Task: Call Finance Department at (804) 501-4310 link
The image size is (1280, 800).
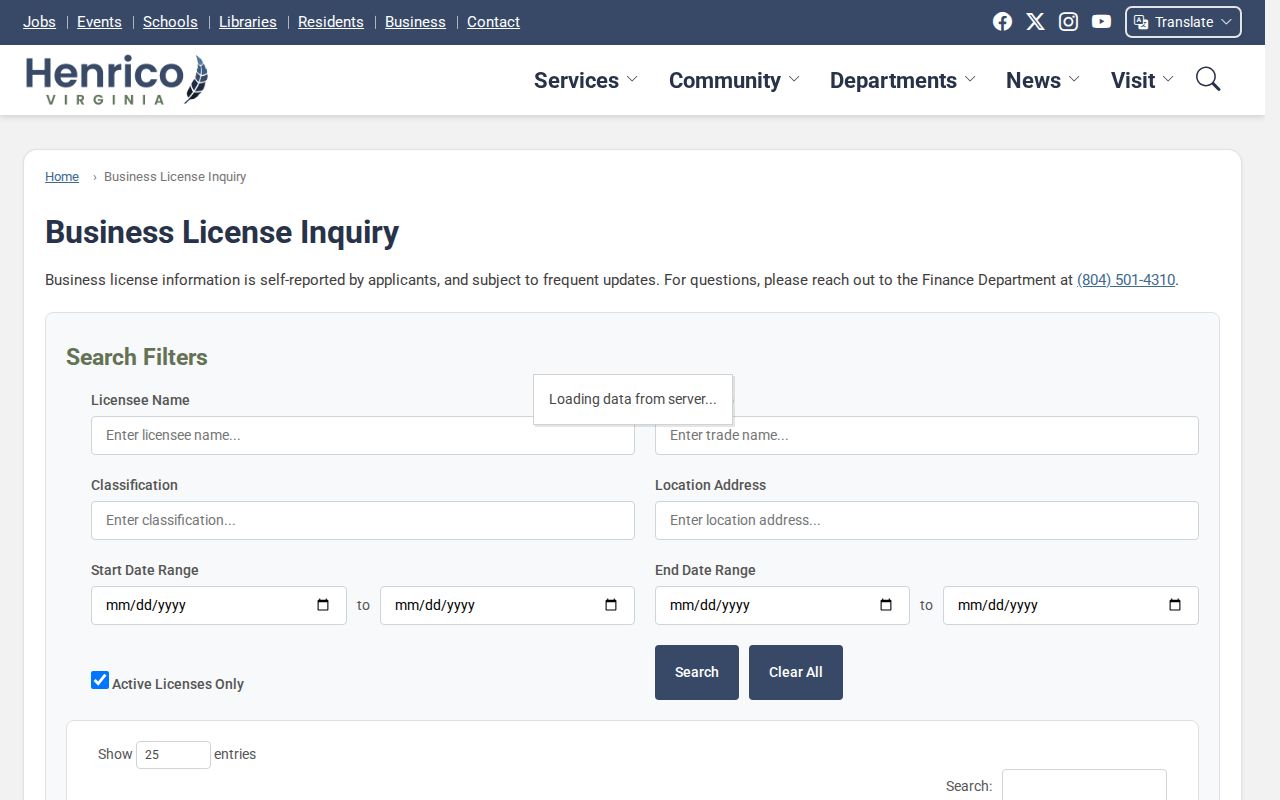Action: point(1126,280)
